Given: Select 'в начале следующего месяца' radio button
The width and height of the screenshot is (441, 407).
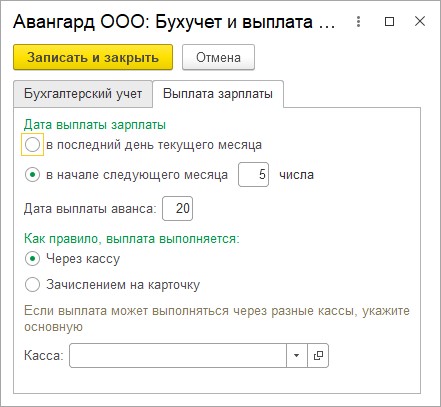Looking at the screenshot, I should pyautogui.click(x=32, y=175).
